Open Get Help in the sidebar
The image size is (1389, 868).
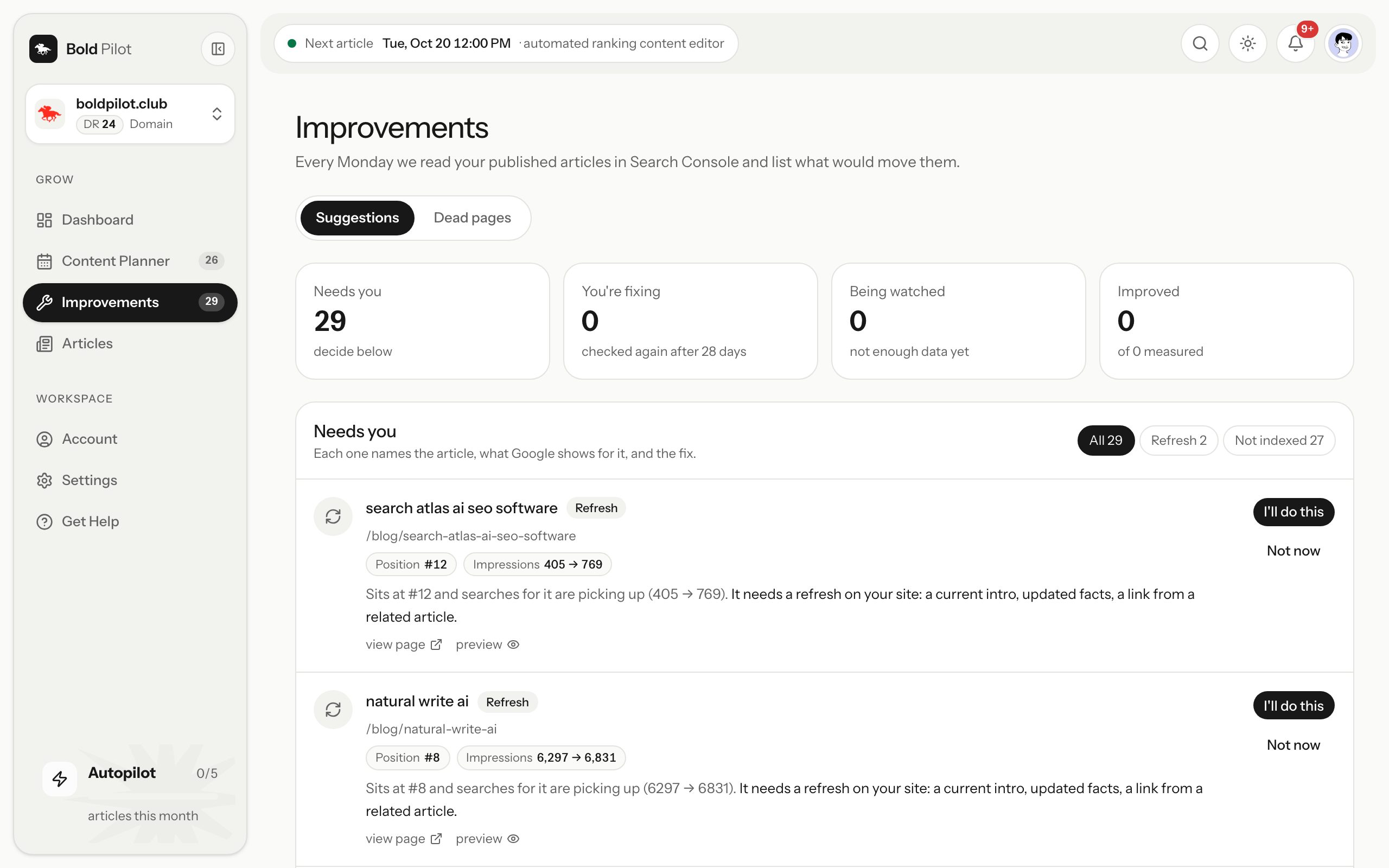coord(130,522)
